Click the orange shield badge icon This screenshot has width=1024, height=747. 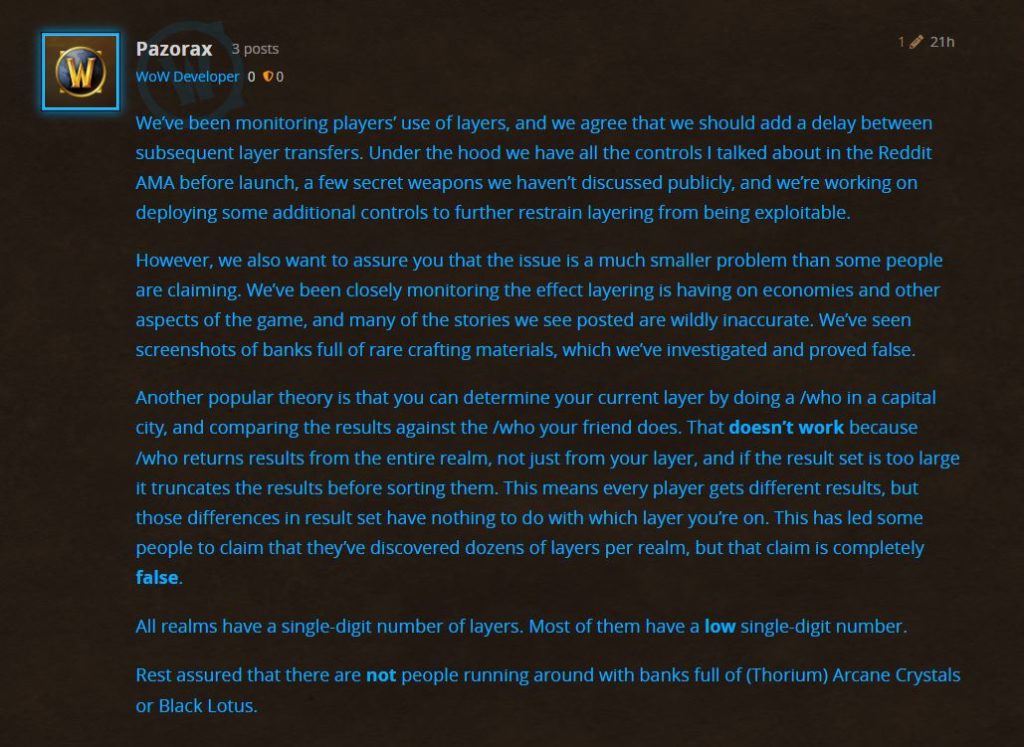tap(267, 76)
